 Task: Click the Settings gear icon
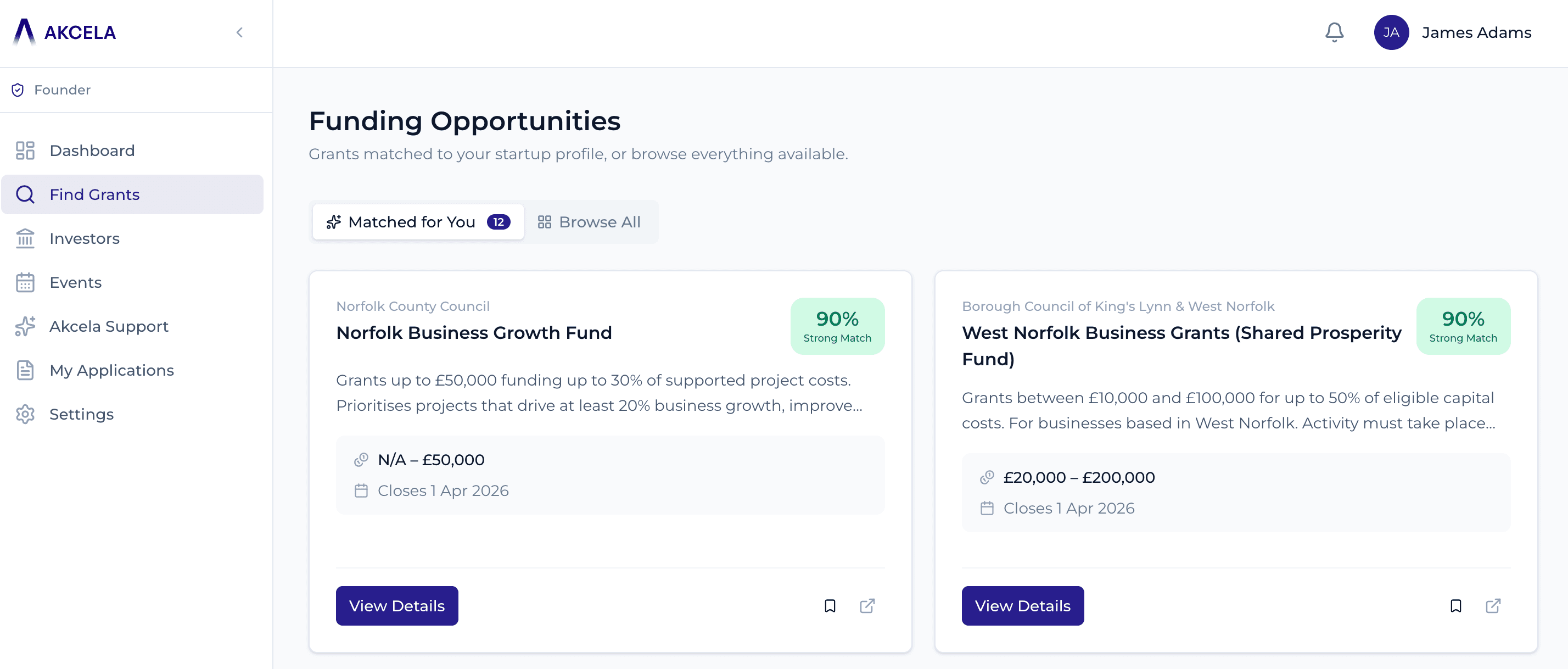tap(25, 414)
